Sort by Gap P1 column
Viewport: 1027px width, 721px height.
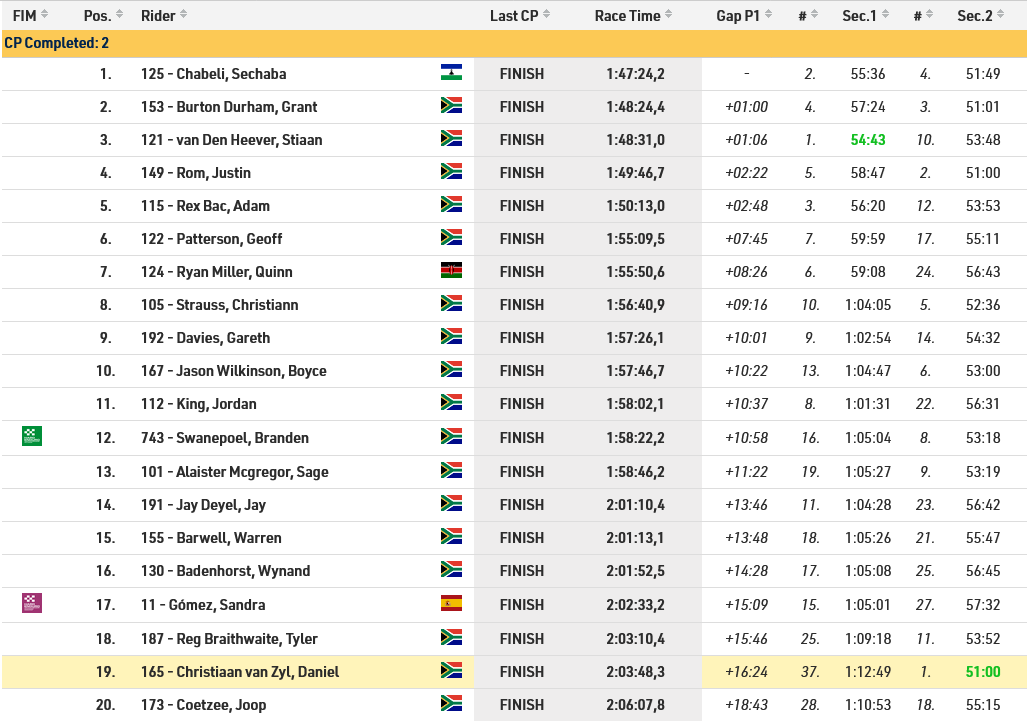[x=744, y=15]
